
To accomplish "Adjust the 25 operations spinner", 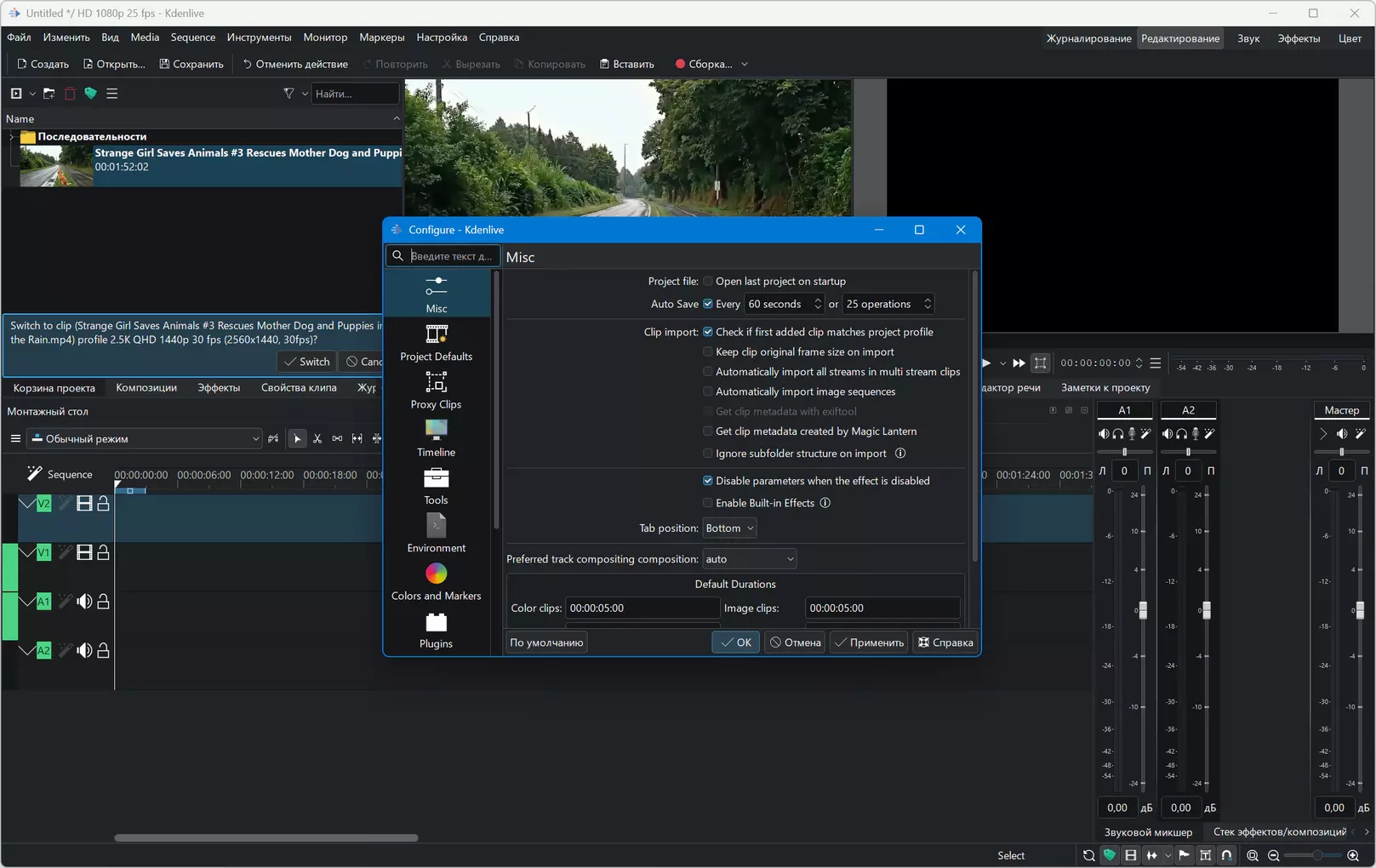I will point(888,304).
